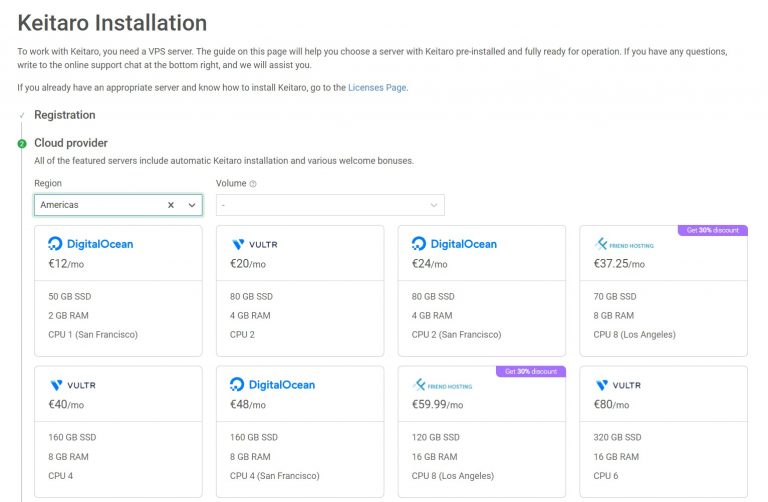768x502 pixels.
Task: Click DigitalOcean logo on the €24/mo card
Action: pos(454,244)
